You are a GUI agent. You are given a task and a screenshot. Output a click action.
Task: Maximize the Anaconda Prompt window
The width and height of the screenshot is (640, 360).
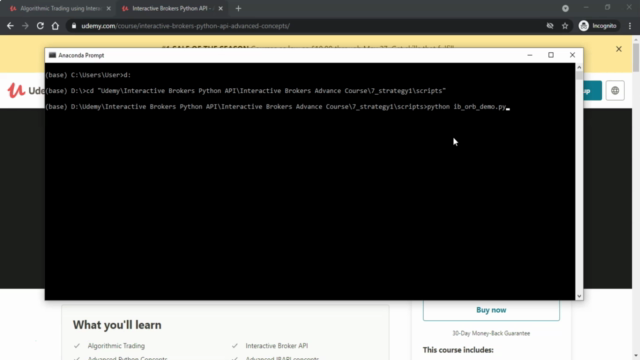(x=551, y=55)
